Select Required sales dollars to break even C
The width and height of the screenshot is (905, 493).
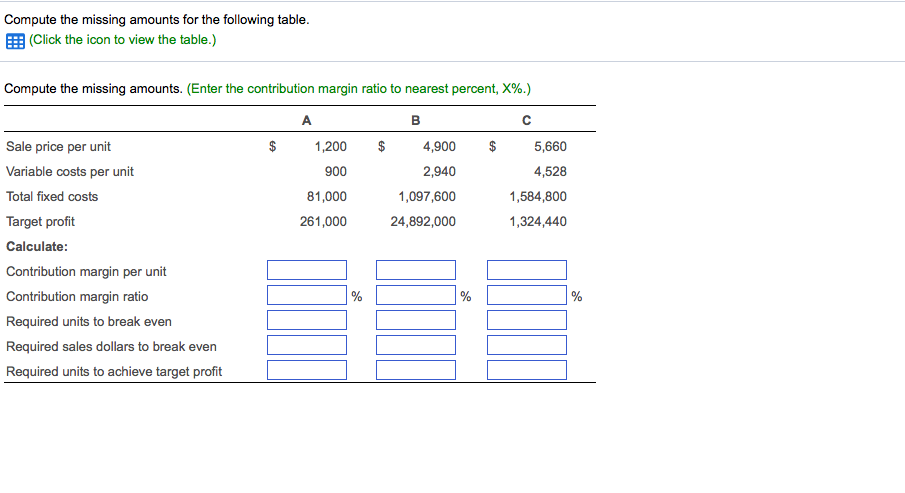[526, 345]
